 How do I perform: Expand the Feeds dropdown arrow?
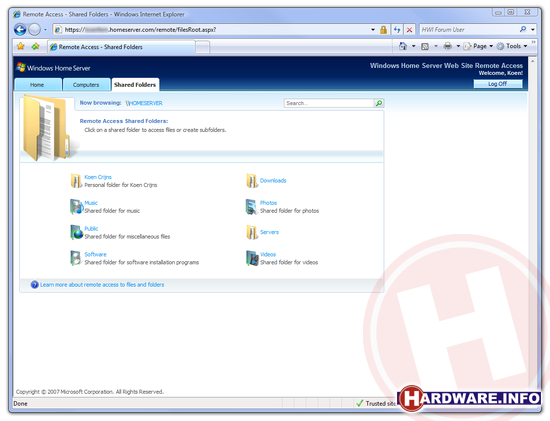coord(436,46)
